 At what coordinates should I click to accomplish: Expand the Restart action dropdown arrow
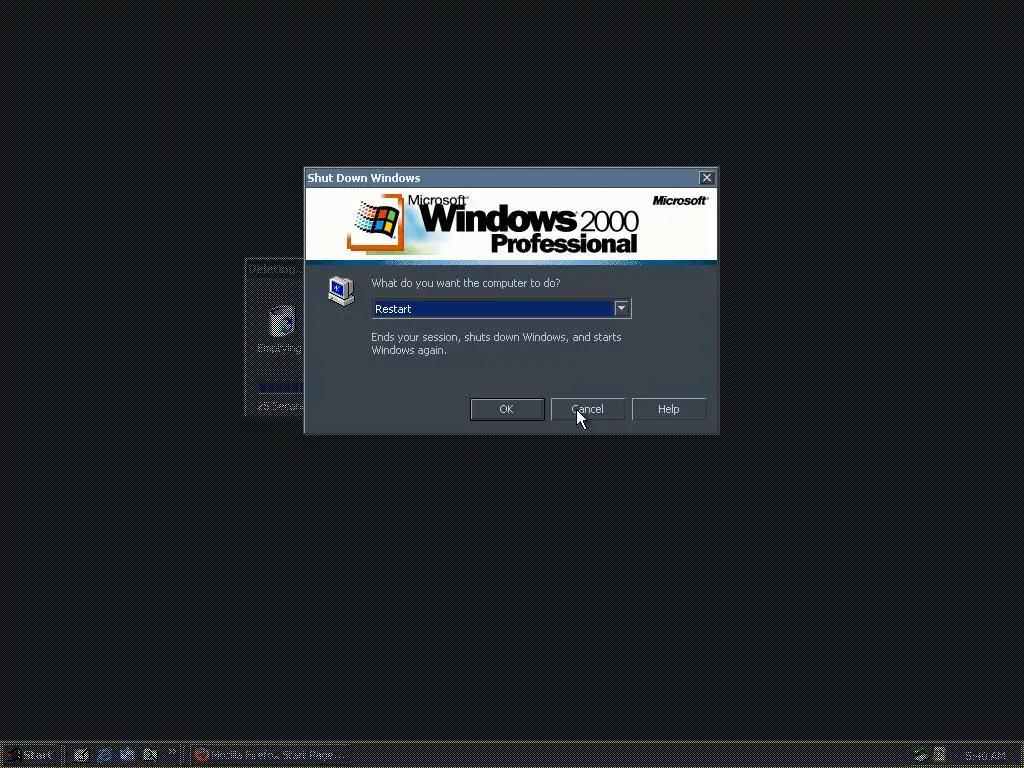pyautogui.click(x=622, y=308)
